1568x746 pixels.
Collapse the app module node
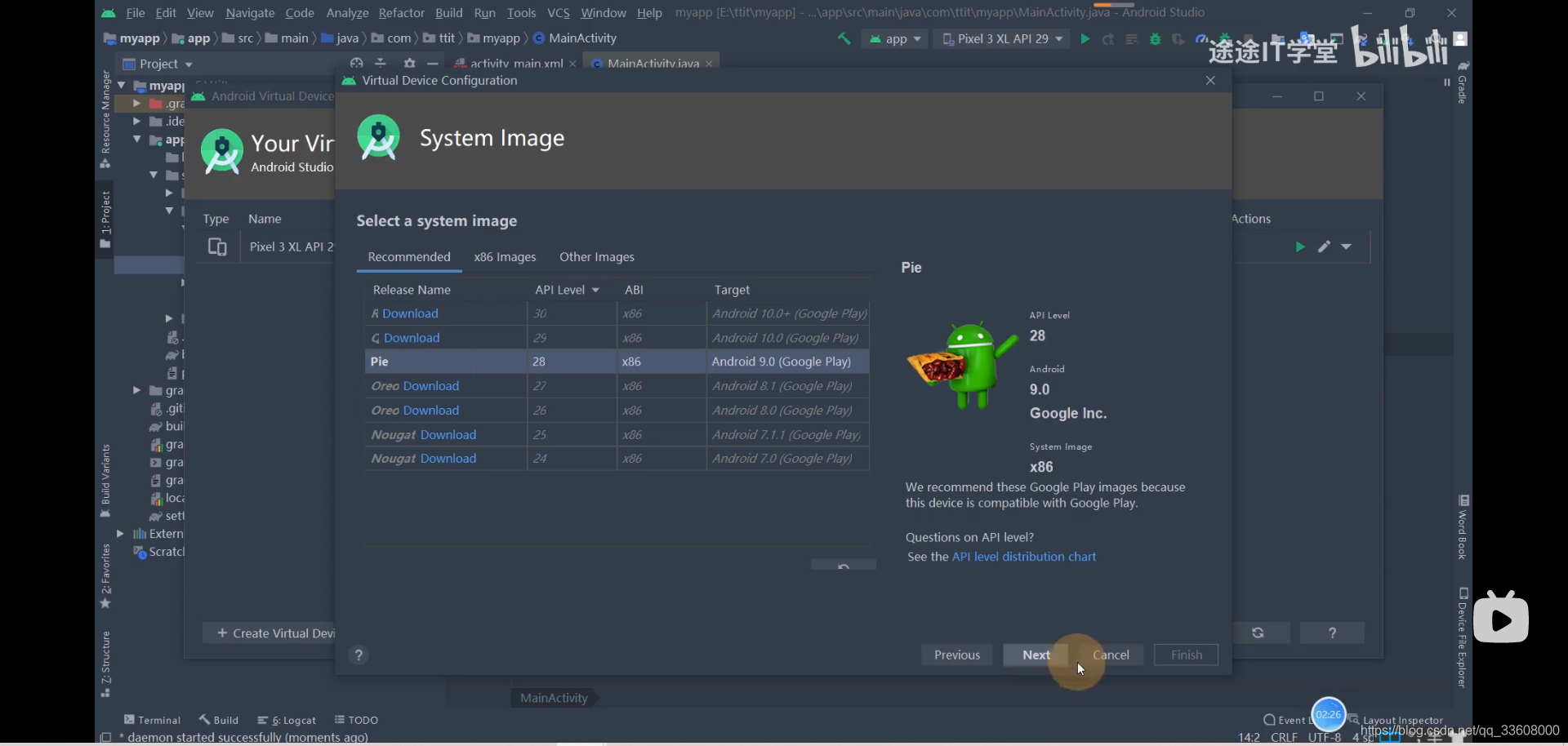136,140
